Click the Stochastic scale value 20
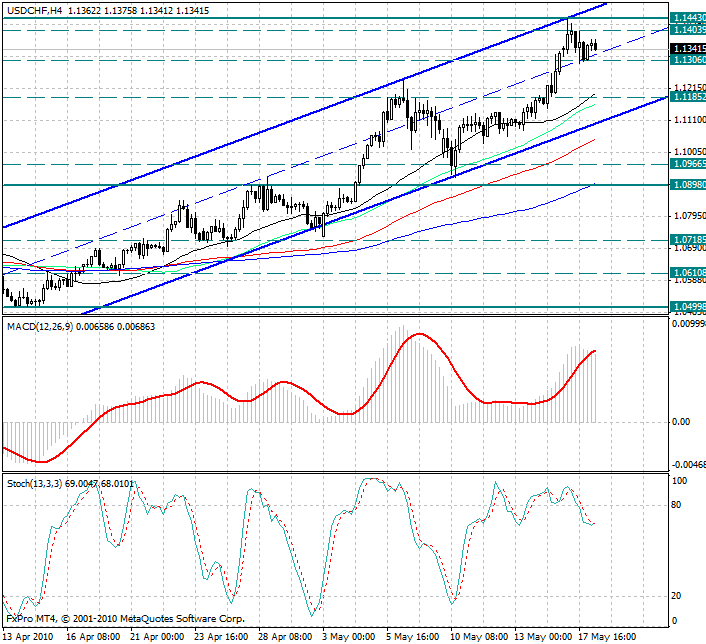Image resolution: width=706 pixels, height=644 pixels. [676, 596]
